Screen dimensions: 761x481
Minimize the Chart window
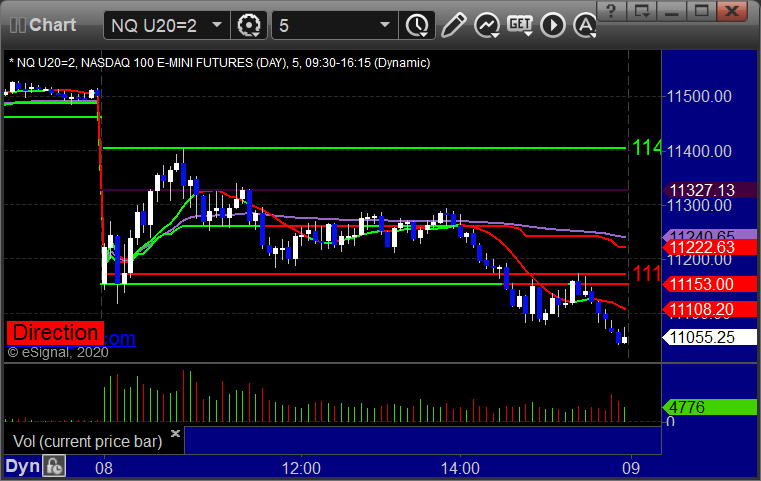[x=672, y=11]
